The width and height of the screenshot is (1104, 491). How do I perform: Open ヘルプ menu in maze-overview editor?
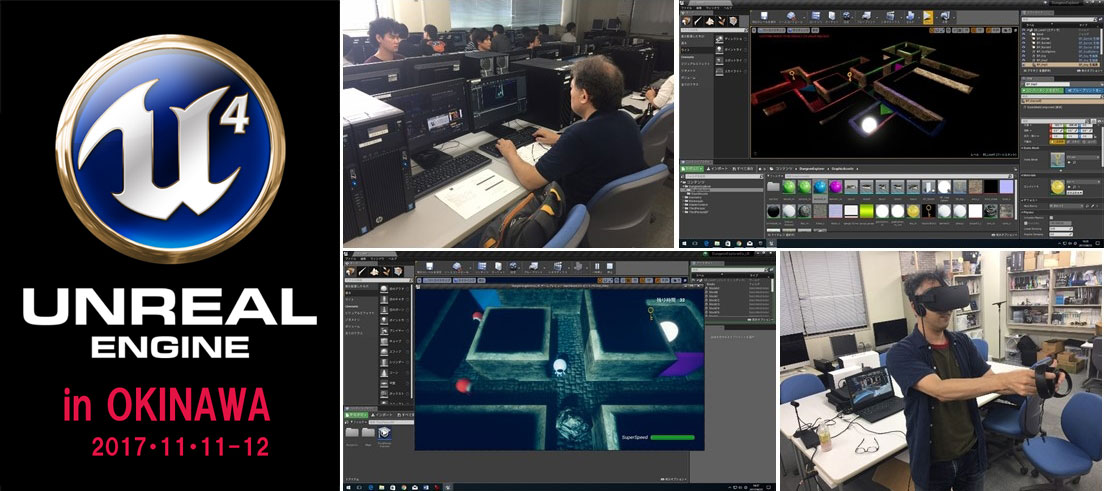point(727,8)
